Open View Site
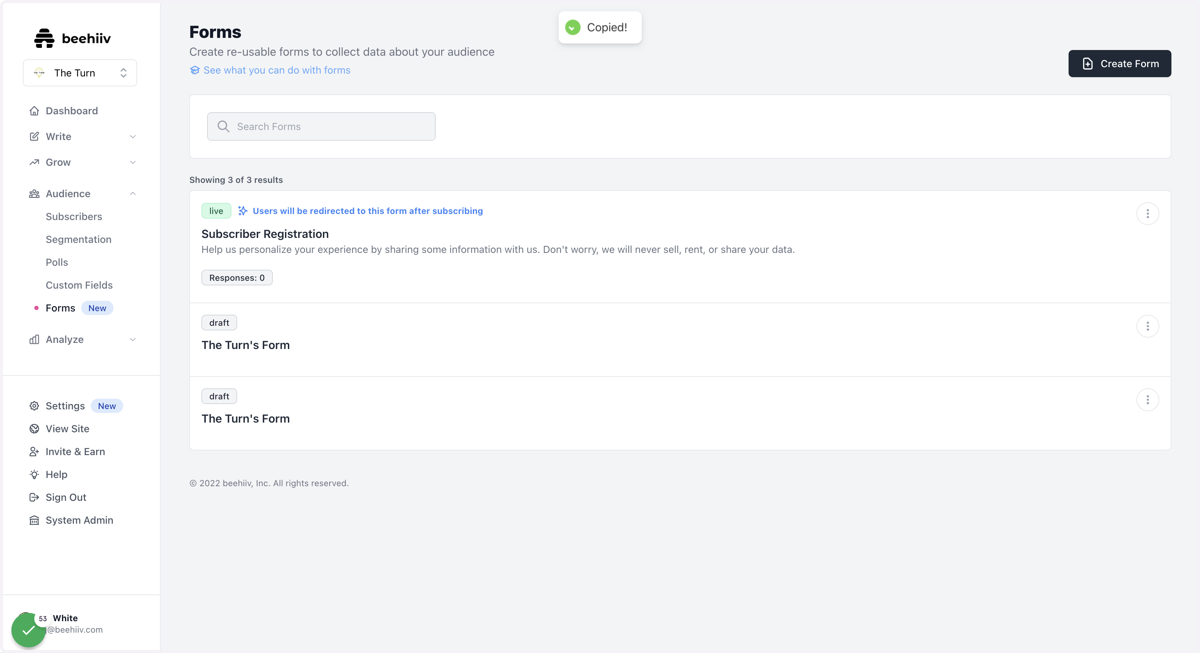This screenshot has width=1200, height=653. pyautogui.click(x=67, y=429)
